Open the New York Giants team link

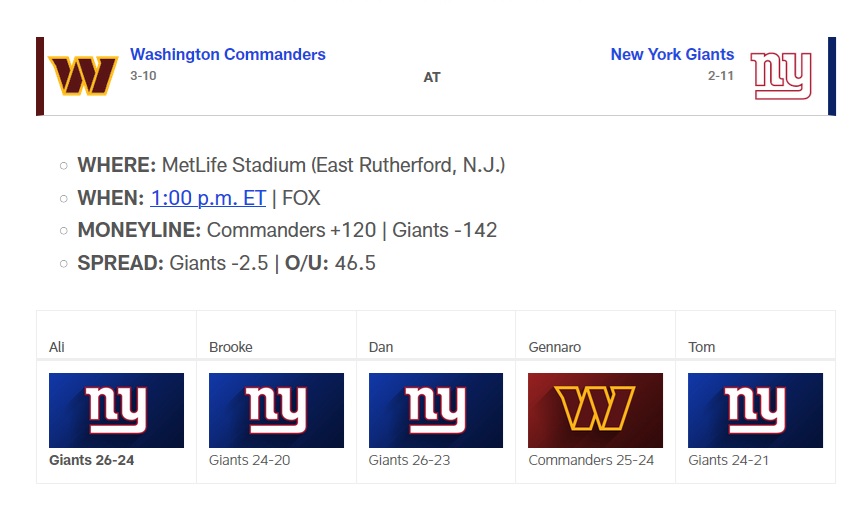tap(672, 54)
